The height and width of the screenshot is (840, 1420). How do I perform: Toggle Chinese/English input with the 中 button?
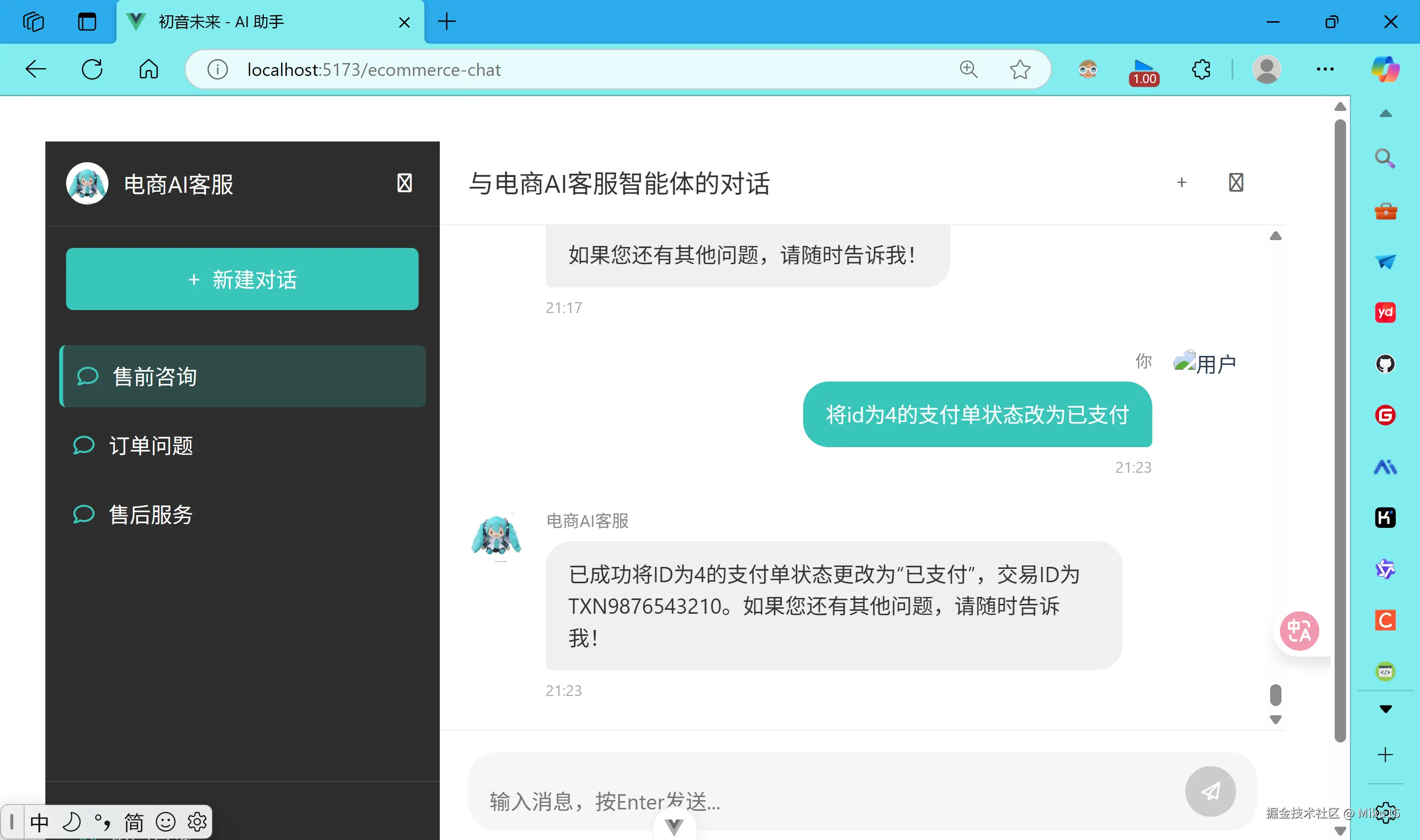(x=39, y=821)
